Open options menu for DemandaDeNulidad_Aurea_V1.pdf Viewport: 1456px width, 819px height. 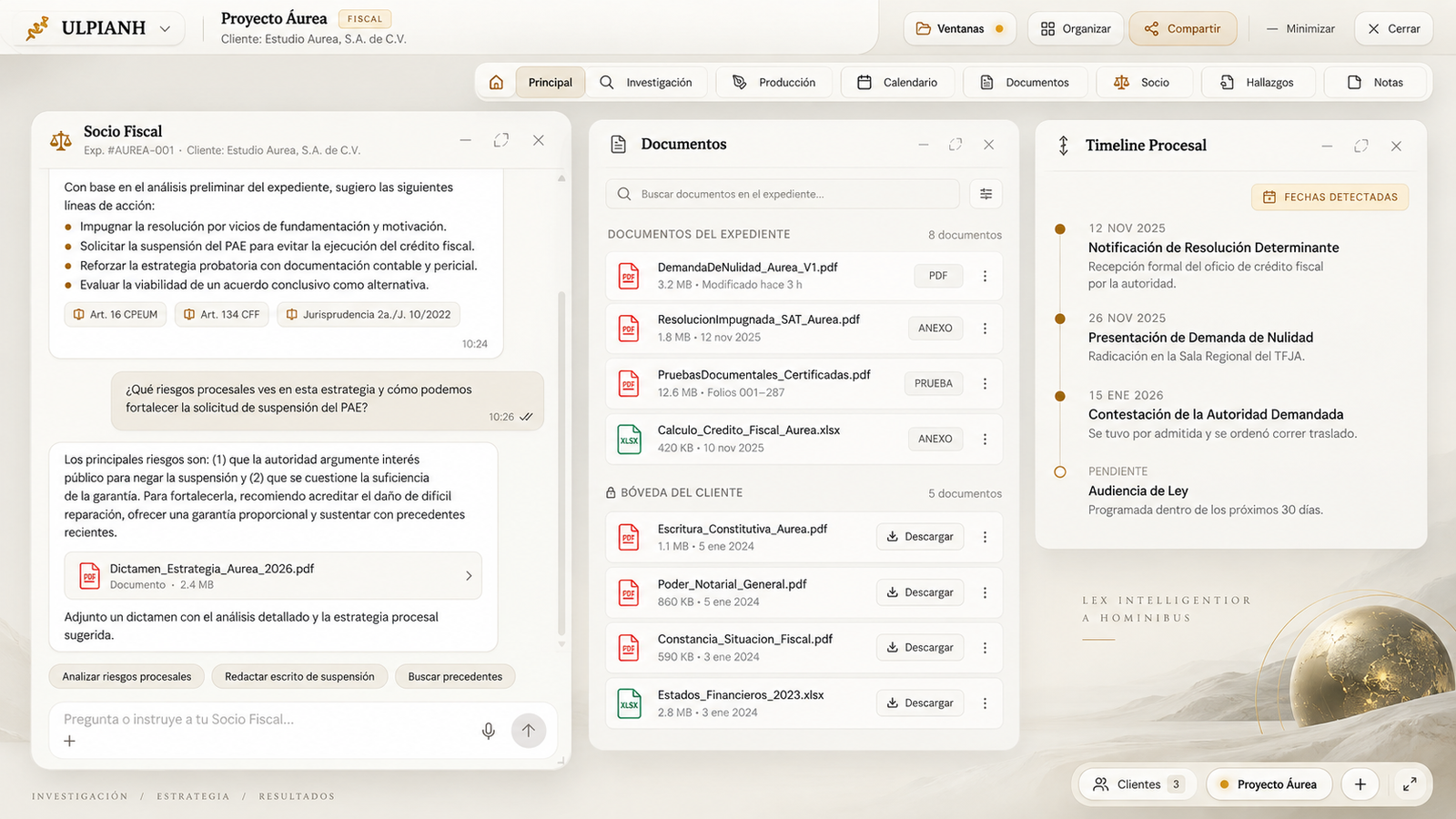985,276
